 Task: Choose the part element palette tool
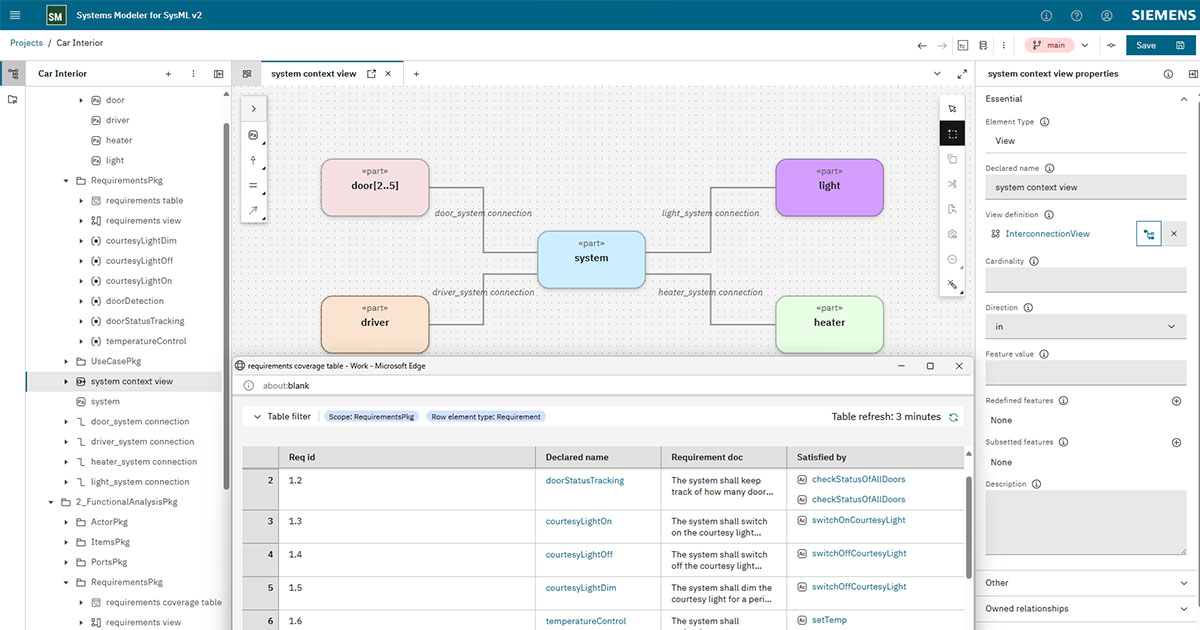click(x=253, y=134)
